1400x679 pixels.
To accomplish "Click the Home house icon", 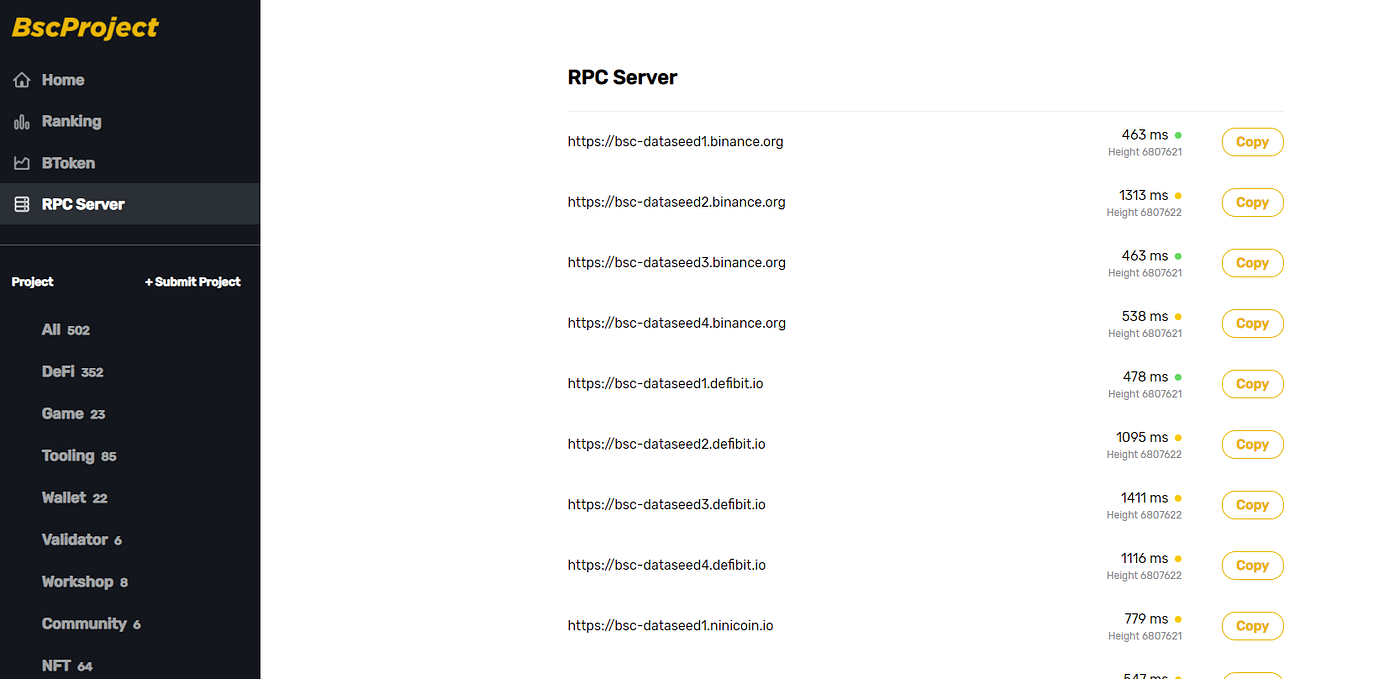I will (x=22, y=80).
